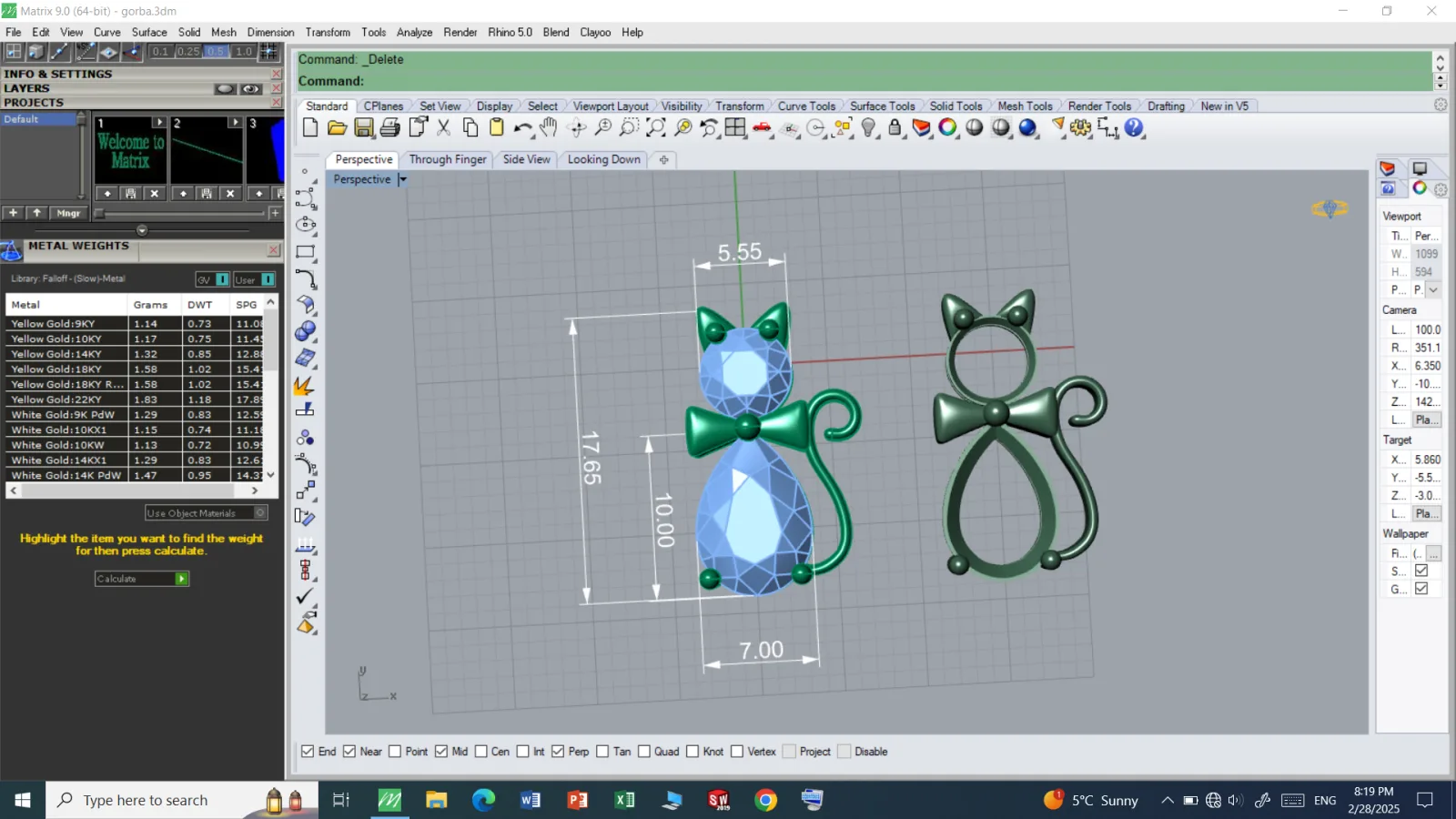Viewport: 1456px width, 819px height.
Task: Click the Calculate button
Action: (142, 579)
